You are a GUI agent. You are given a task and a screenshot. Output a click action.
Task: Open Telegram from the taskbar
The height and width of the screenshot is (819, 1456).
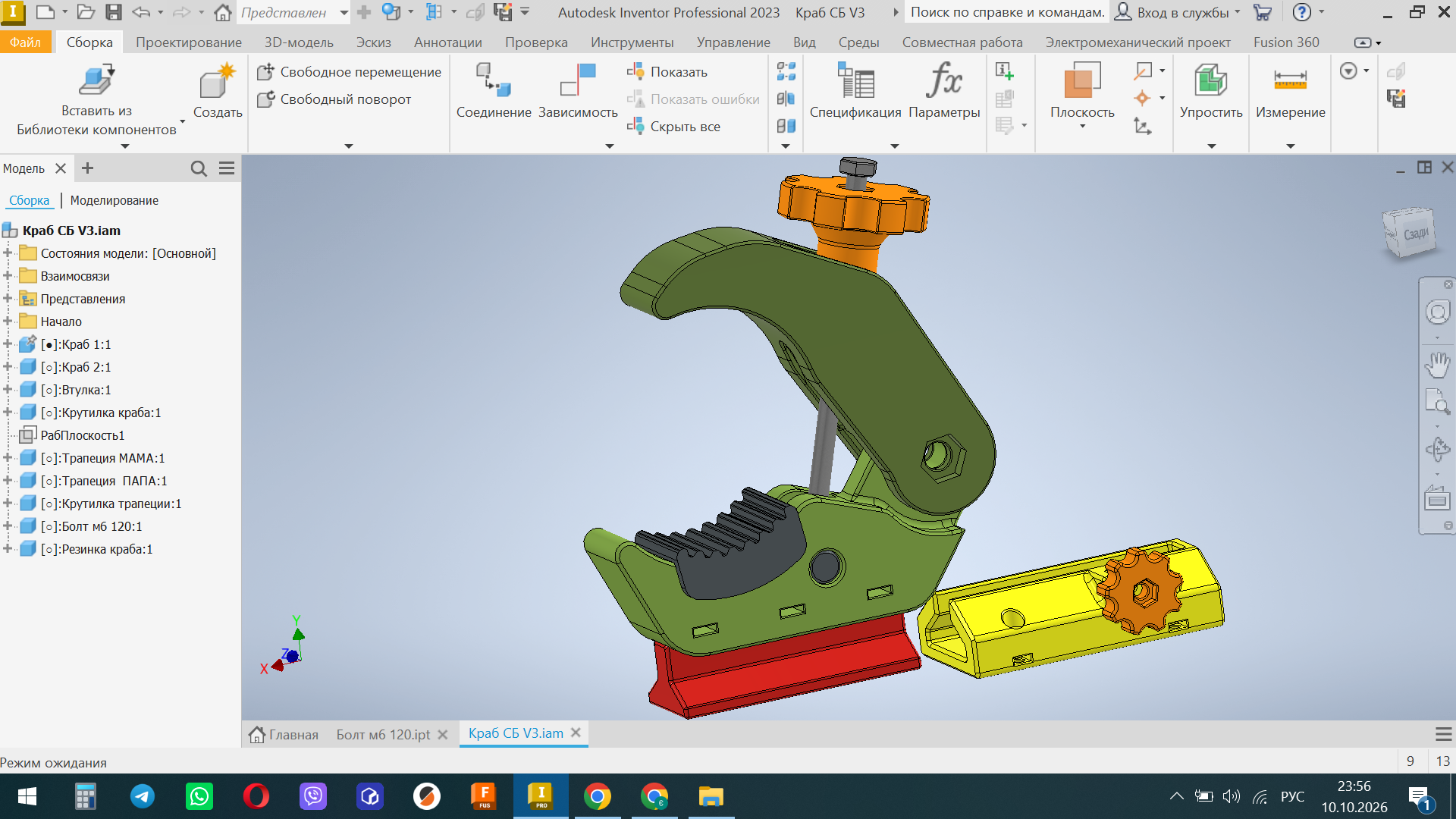(x=143, y=796)
